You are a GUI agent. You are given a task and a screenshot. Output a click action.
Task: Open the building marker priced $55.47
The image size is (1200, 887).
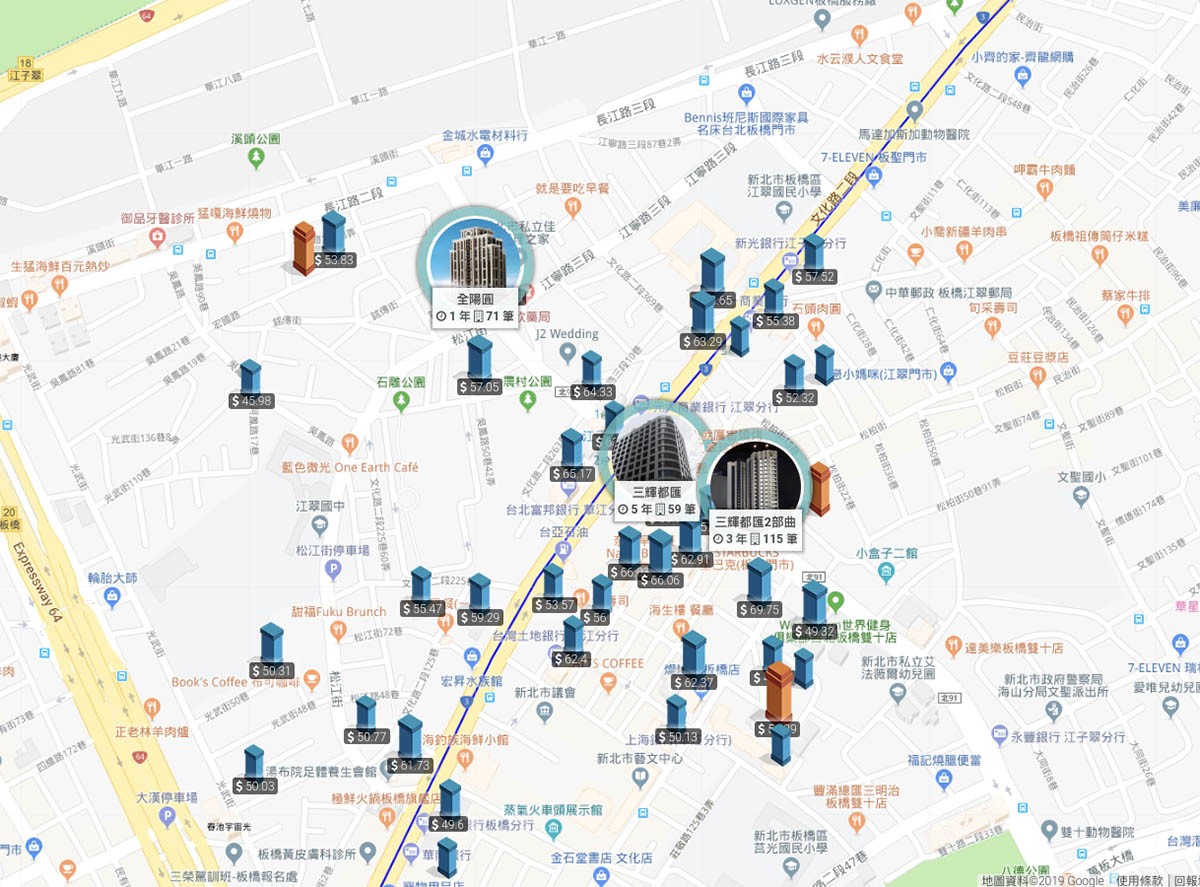click(422, 592)
